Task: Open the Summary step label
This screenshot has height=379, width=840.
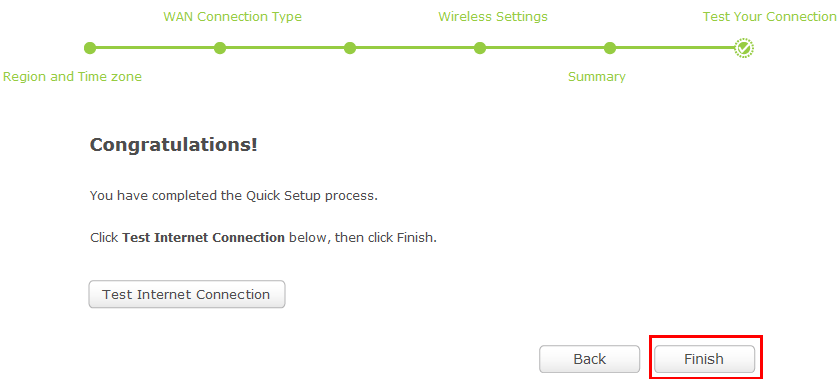Action: [597, 77]
